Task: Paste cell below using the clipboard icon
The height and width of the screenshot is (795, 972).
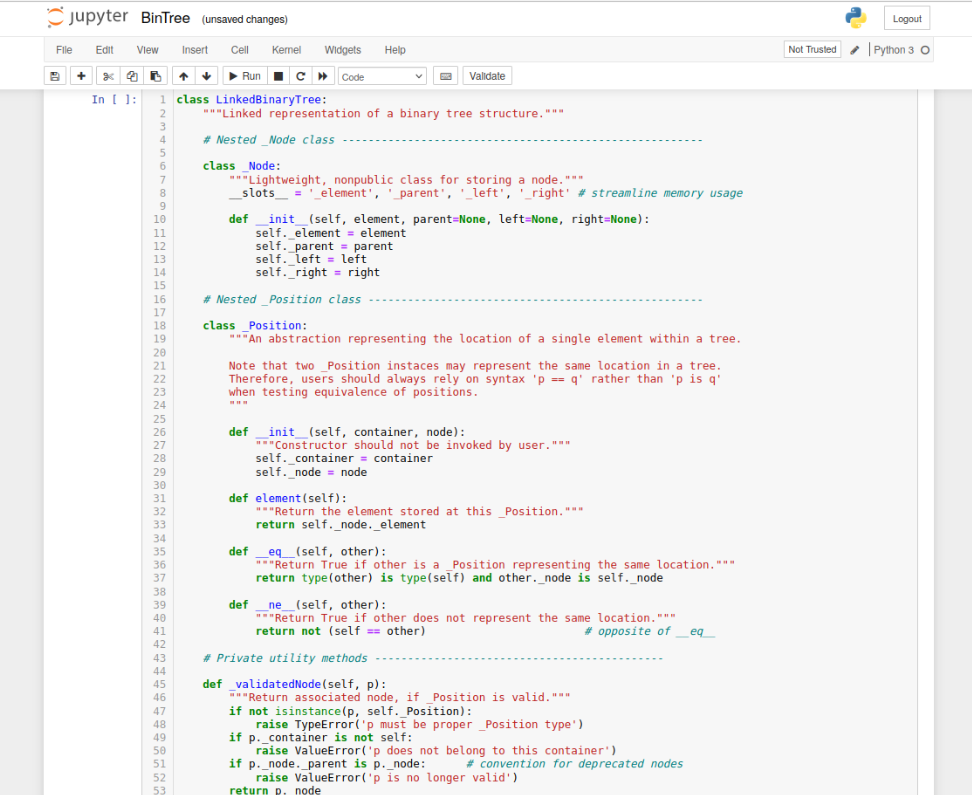Action: click(x=155, y=76)
